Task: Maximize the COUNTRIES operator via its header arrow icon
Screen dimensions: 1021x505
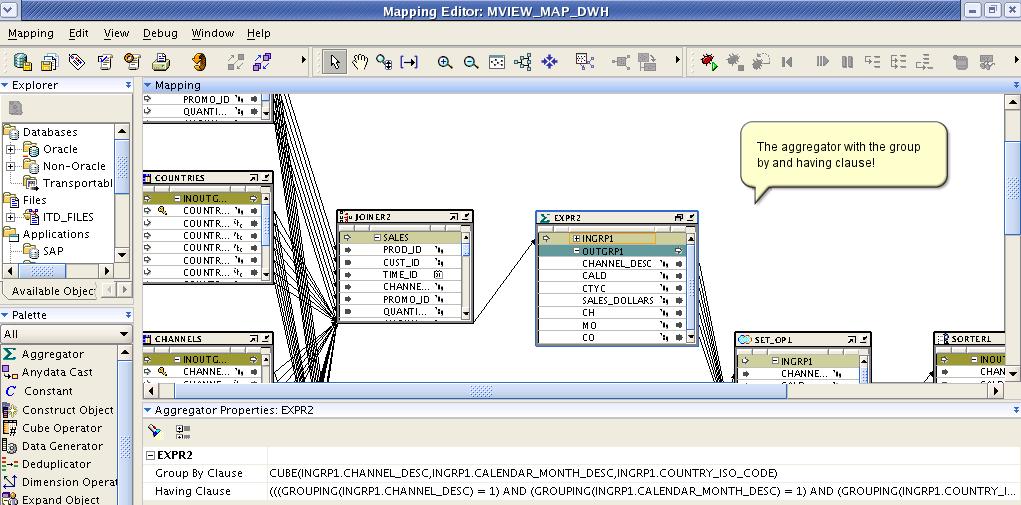Action: tap(253, 178)
